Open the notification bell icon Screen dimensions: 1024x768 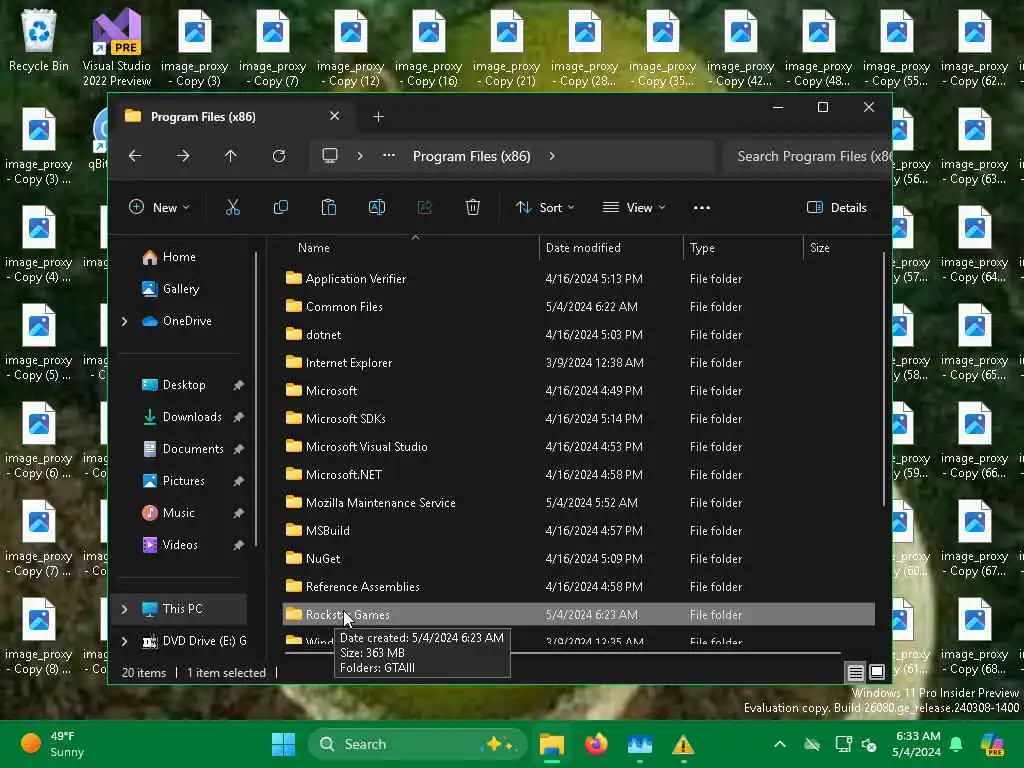pyautogui.click(x=956, y=744)
